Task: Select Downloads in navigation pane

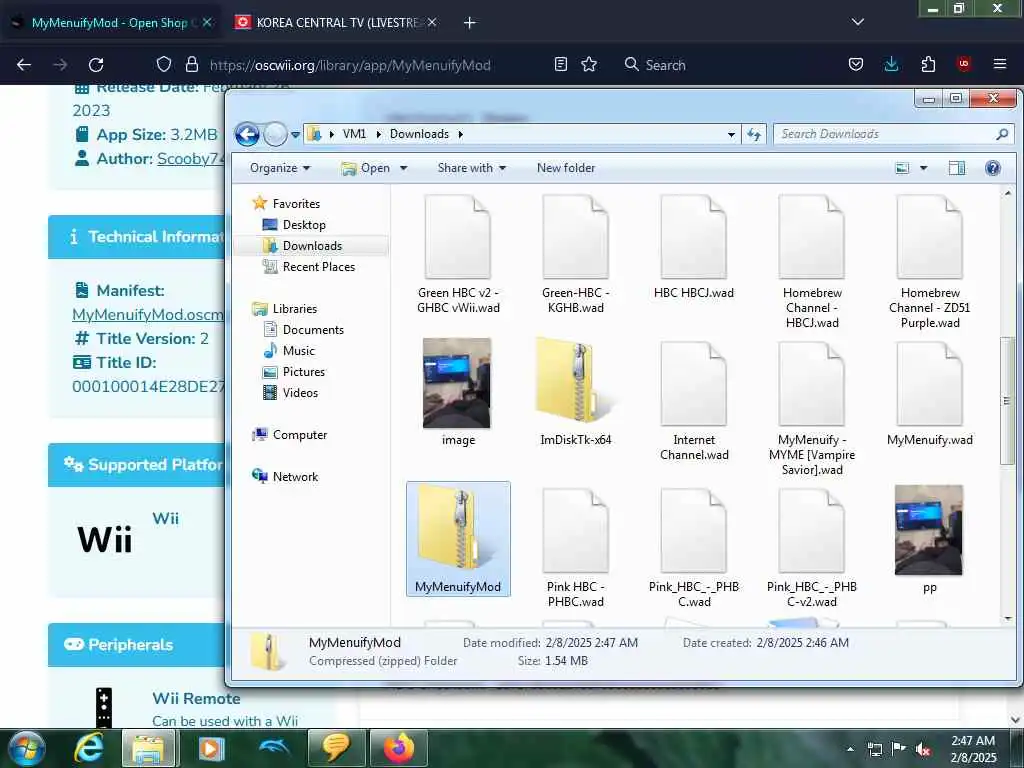Action: [302, 246]
